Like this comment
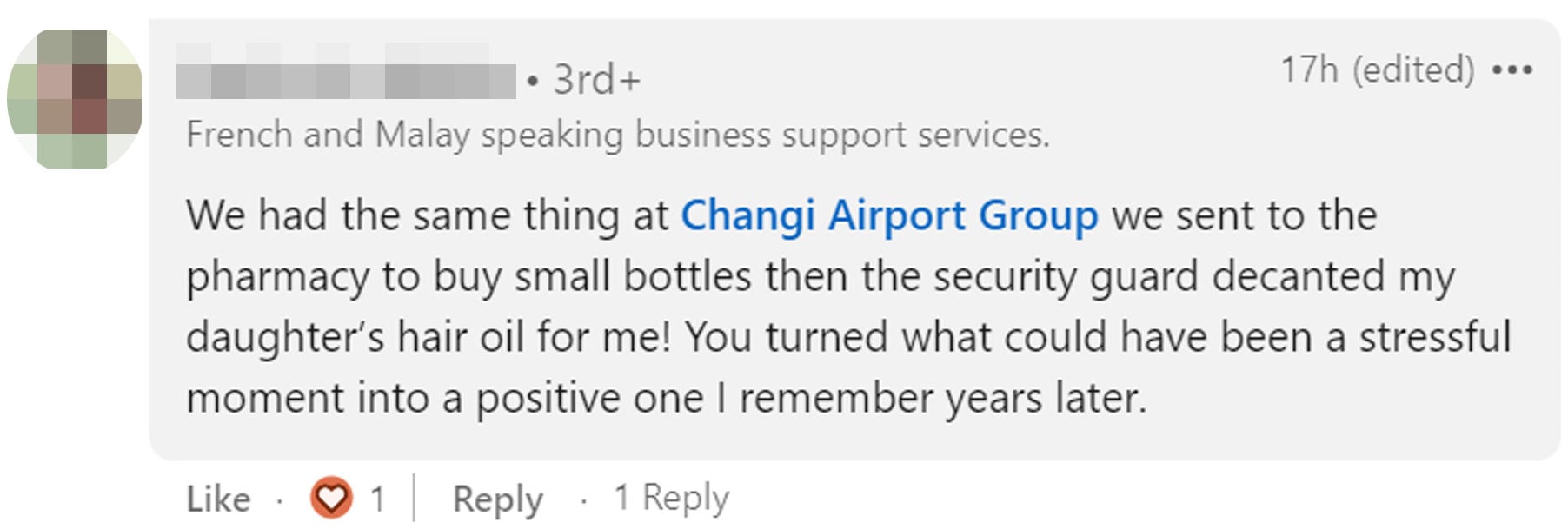Screen dimensions: 1568x529 coord(218,499)
